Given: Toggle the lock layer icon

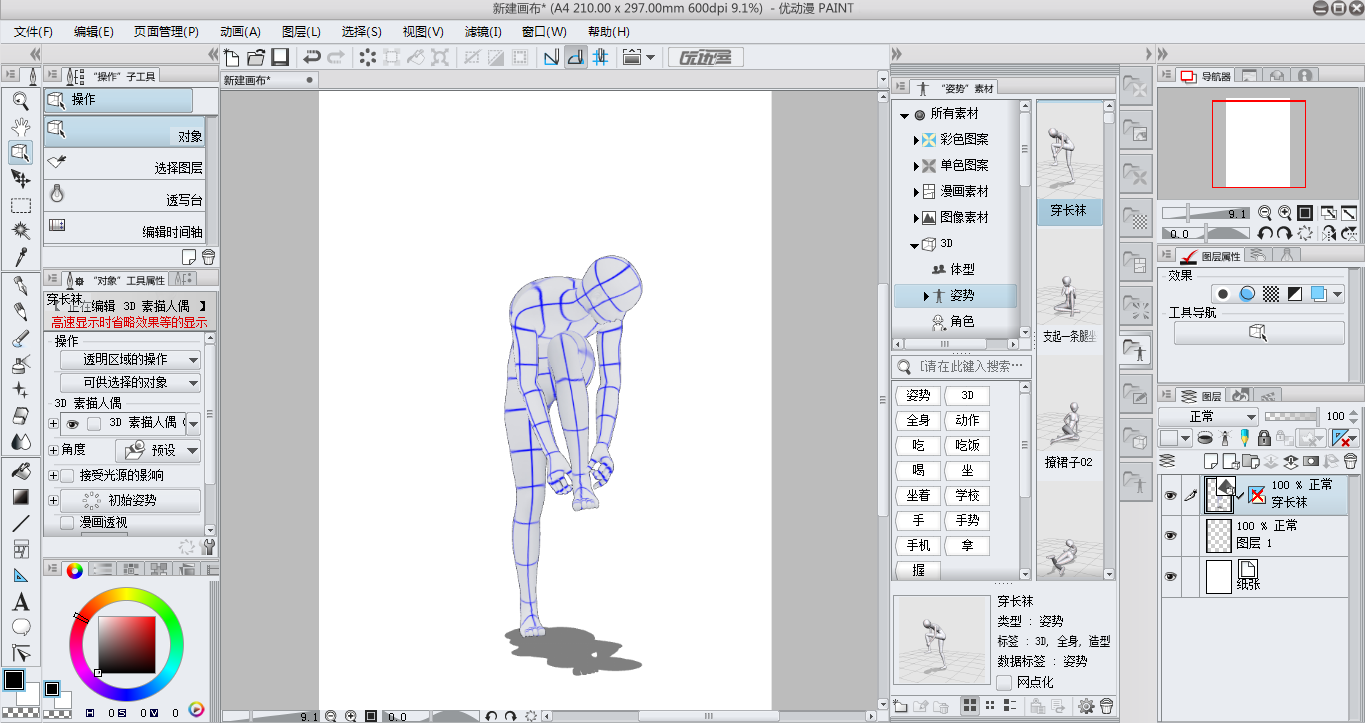Looking at the screenshot, I should (1264, 438).
